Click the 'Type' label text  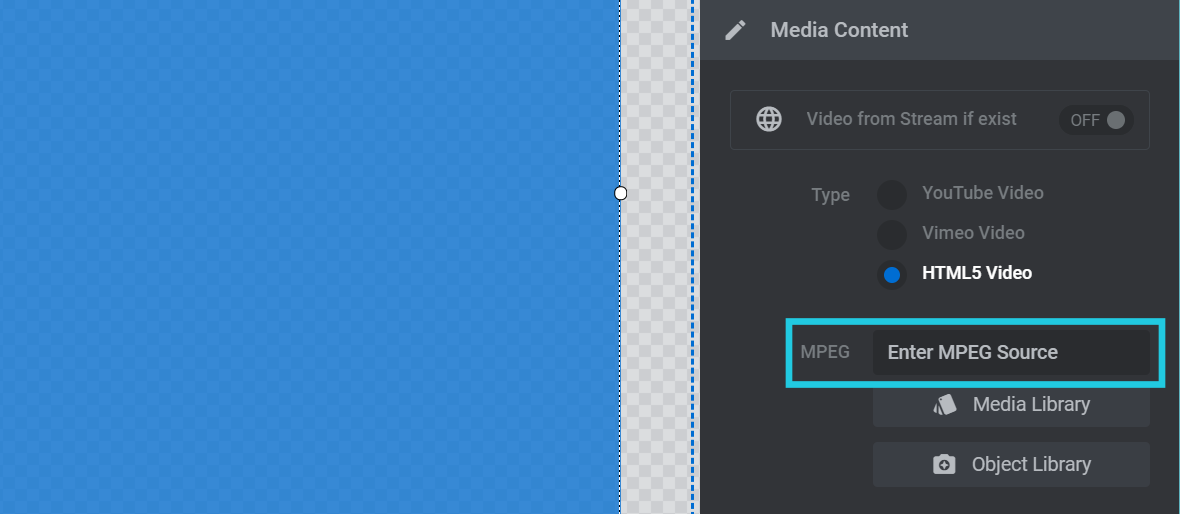tap(830, 195)
